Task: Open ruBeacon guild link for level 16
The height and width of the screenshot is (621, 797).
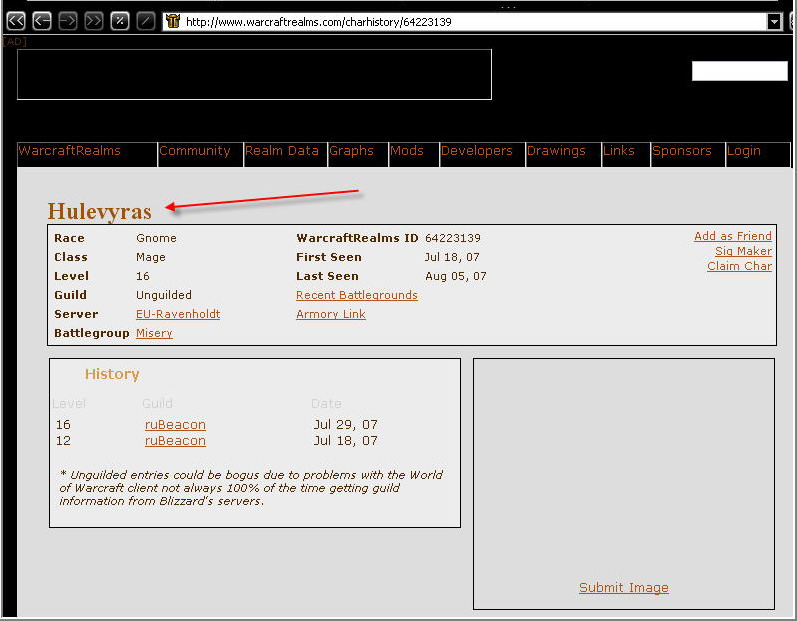Action: point(175,424)
